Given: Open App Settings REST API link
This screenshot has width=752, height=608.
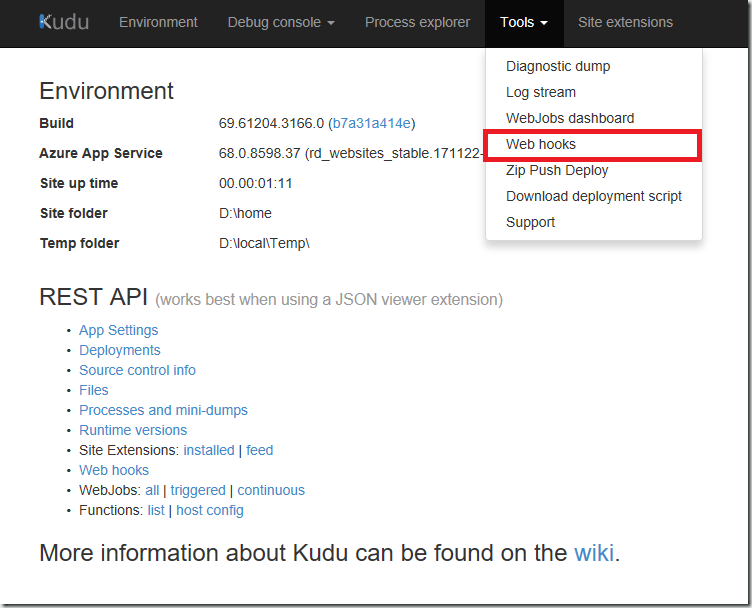Looking at the screenshot, I should (x=118, y=330).
